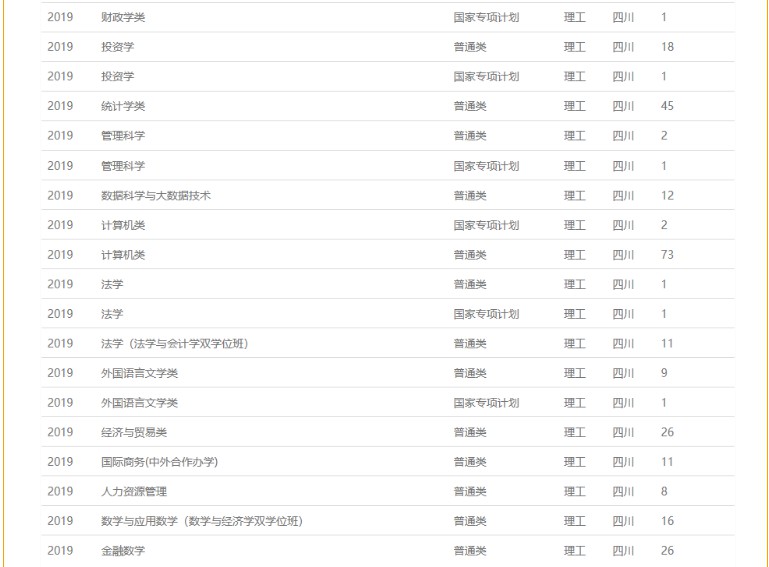Click the 财政学类 major name

[x=123, y=18]
